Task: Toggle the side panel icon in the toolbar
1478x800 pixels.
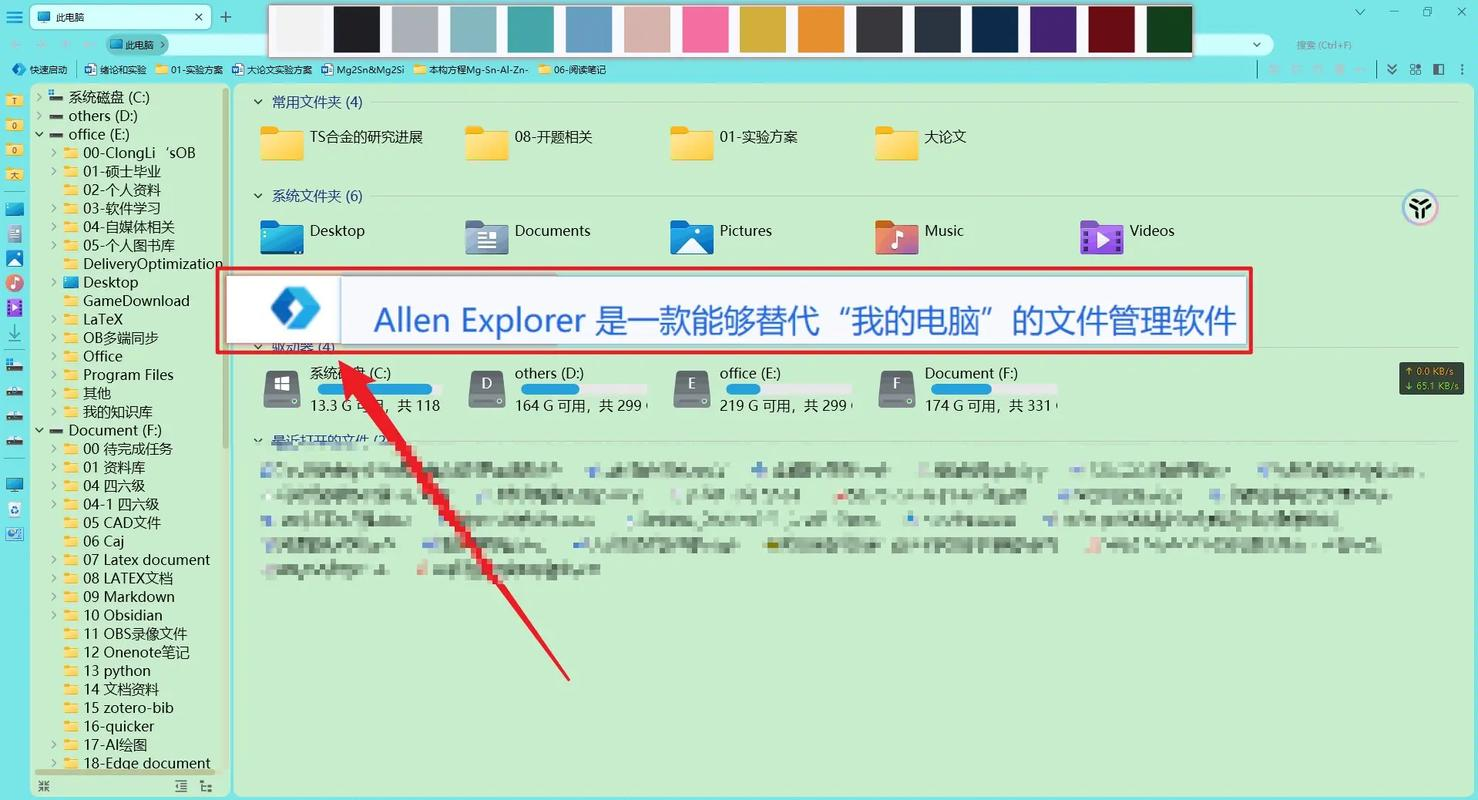Action: pyautogui.click(x=1438, y=70)
